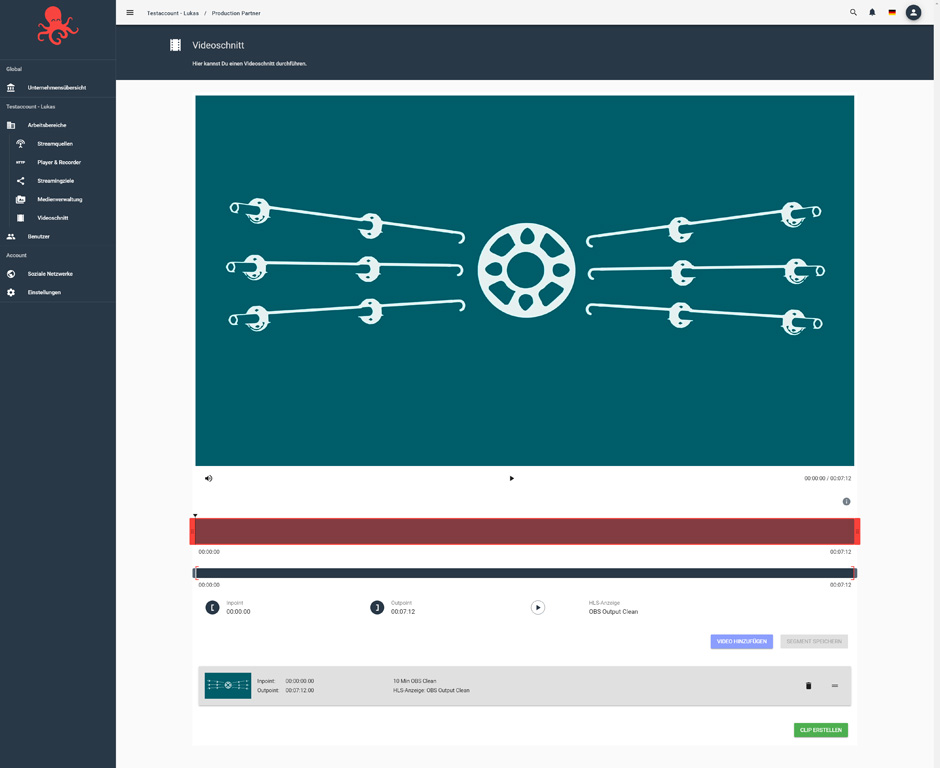Set the Inpoint bracket marker
The image size is (940, 768).
tap(212, 608)
